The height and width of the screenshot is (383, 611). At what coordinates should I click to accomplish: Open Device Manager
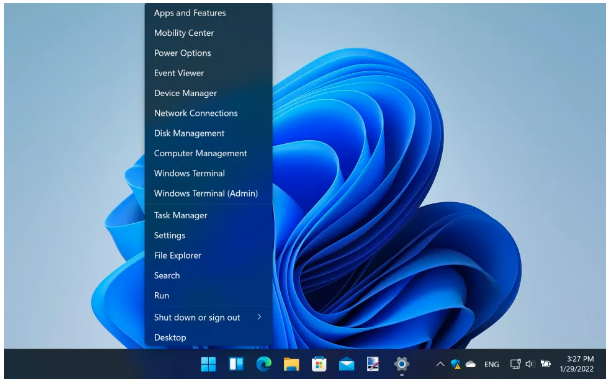(x=208, y=93)
